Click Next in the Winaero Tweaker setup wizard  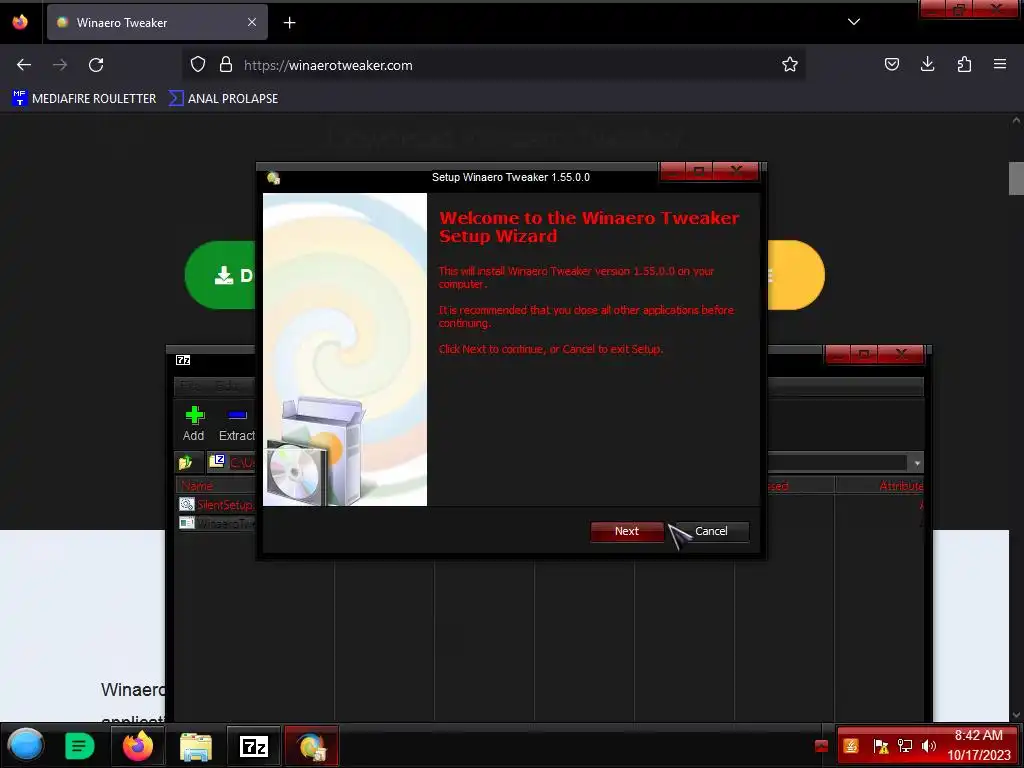point(626,531)
